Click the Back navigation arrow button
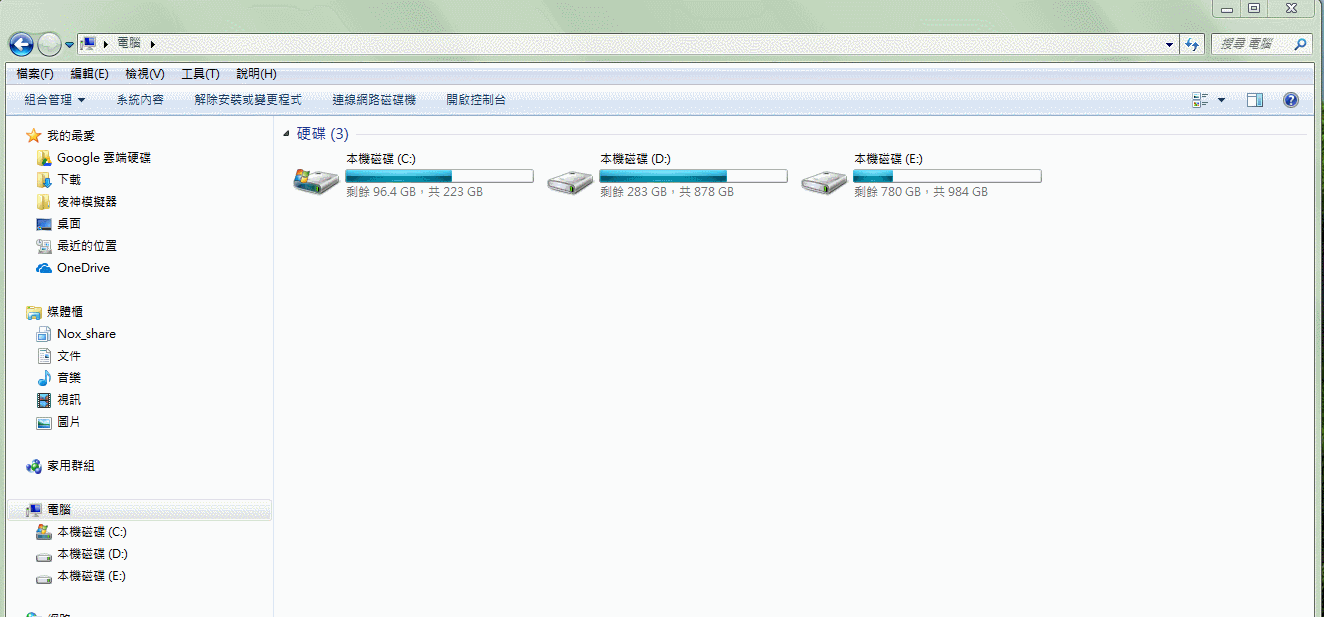 [21, 44]
